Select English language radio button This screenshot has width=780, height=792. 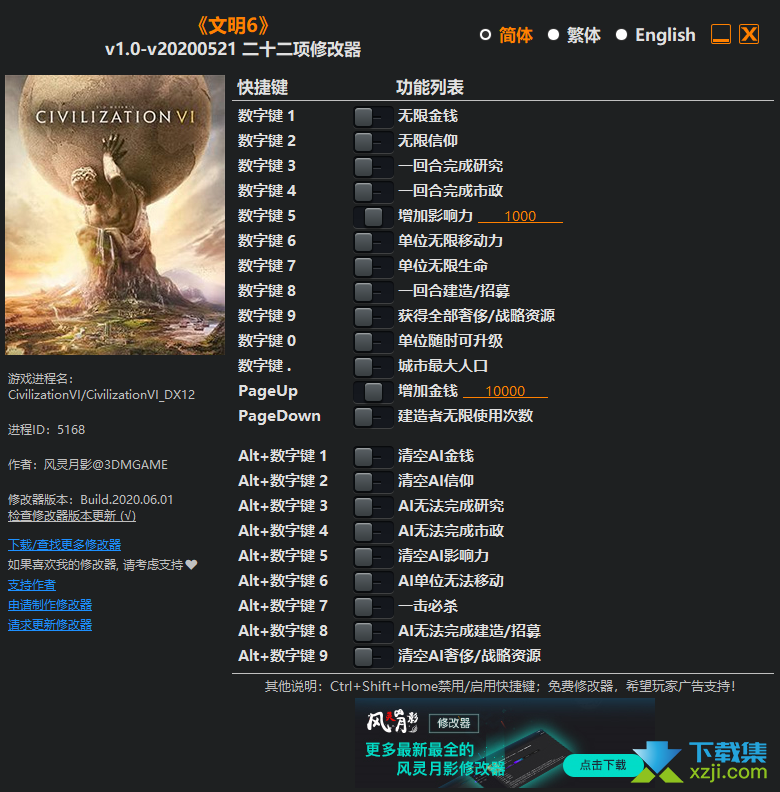point(621,35)
